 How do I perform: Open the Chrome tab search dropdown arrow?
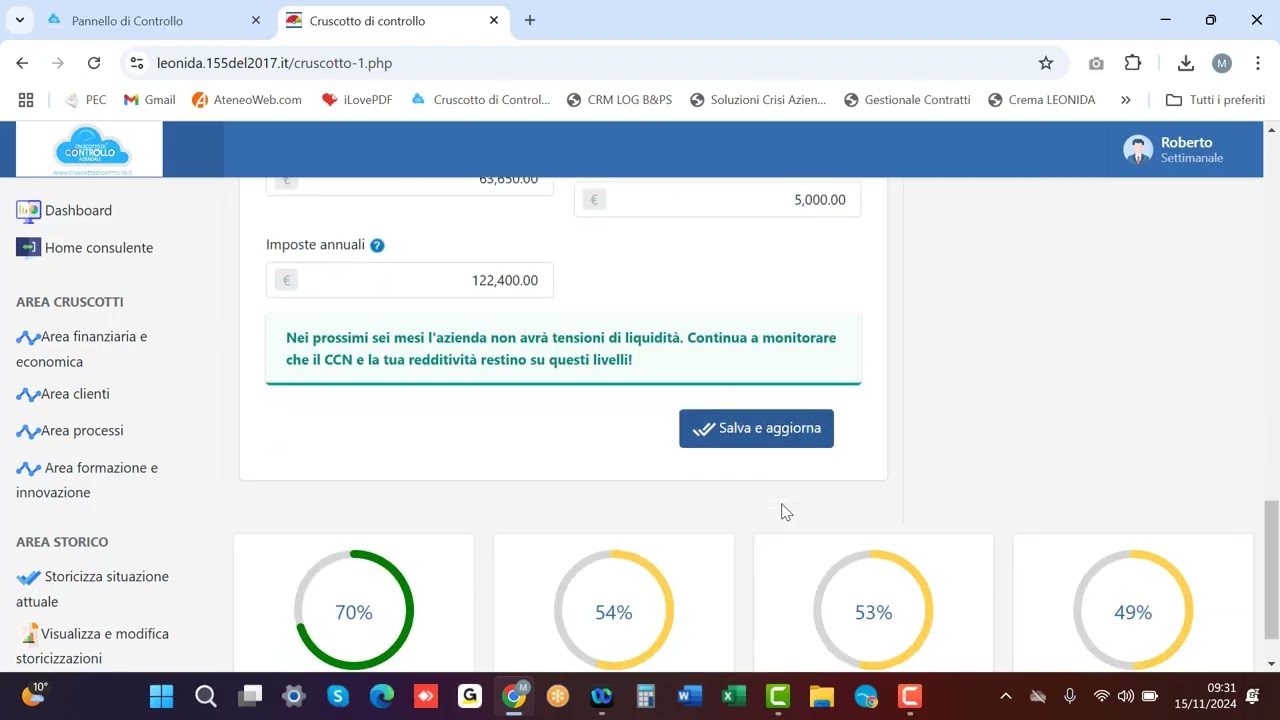19,20
